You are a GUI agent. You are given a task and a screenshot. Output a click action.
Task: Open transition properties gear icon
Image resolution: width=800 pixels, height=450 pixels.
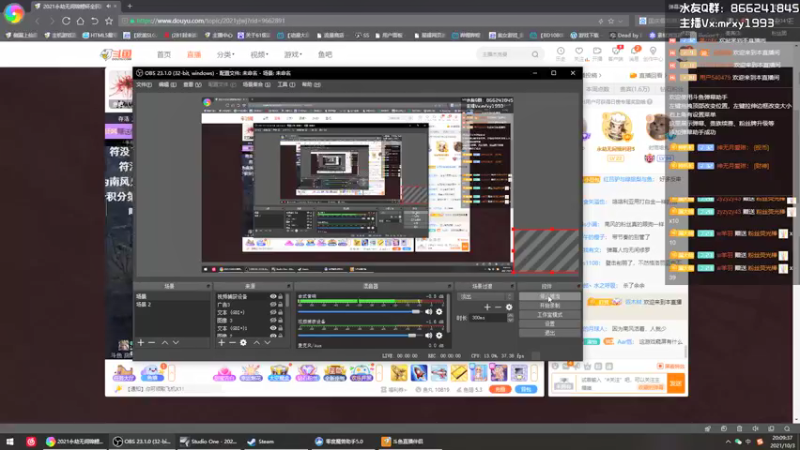[x=509, y=307]
